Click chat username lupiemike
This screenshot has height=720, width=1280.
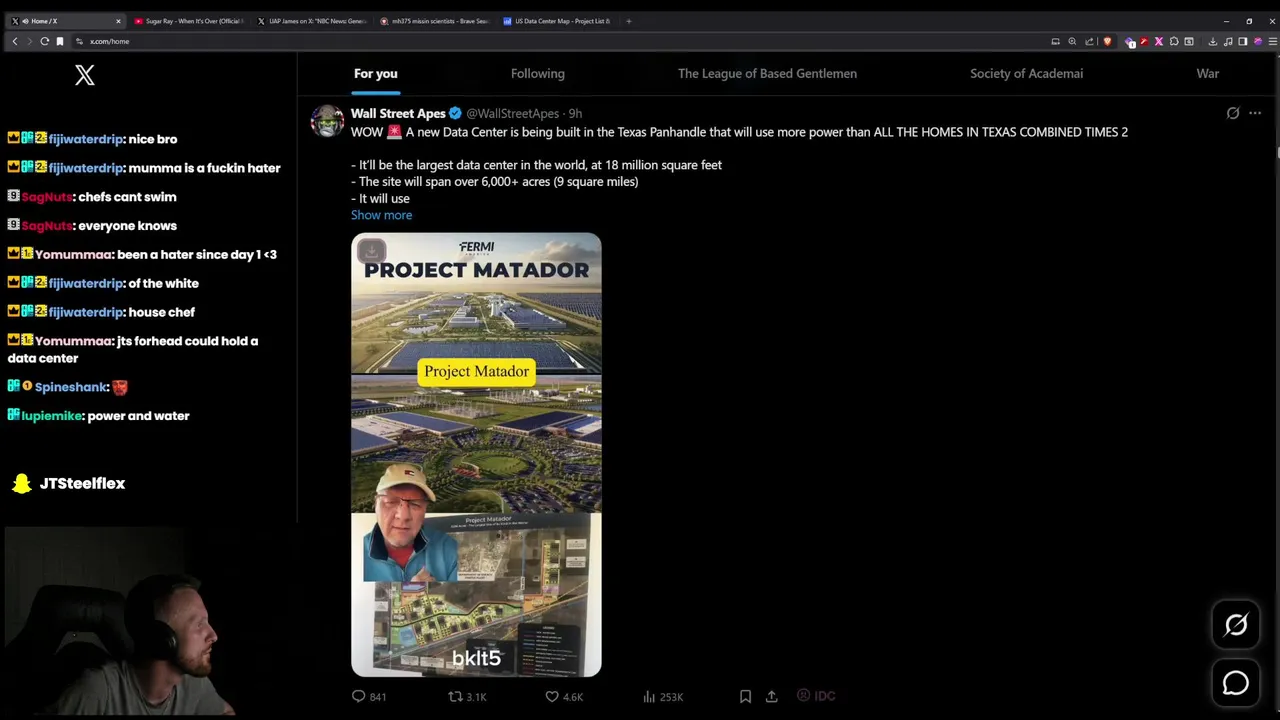click(x=51, y=416)
